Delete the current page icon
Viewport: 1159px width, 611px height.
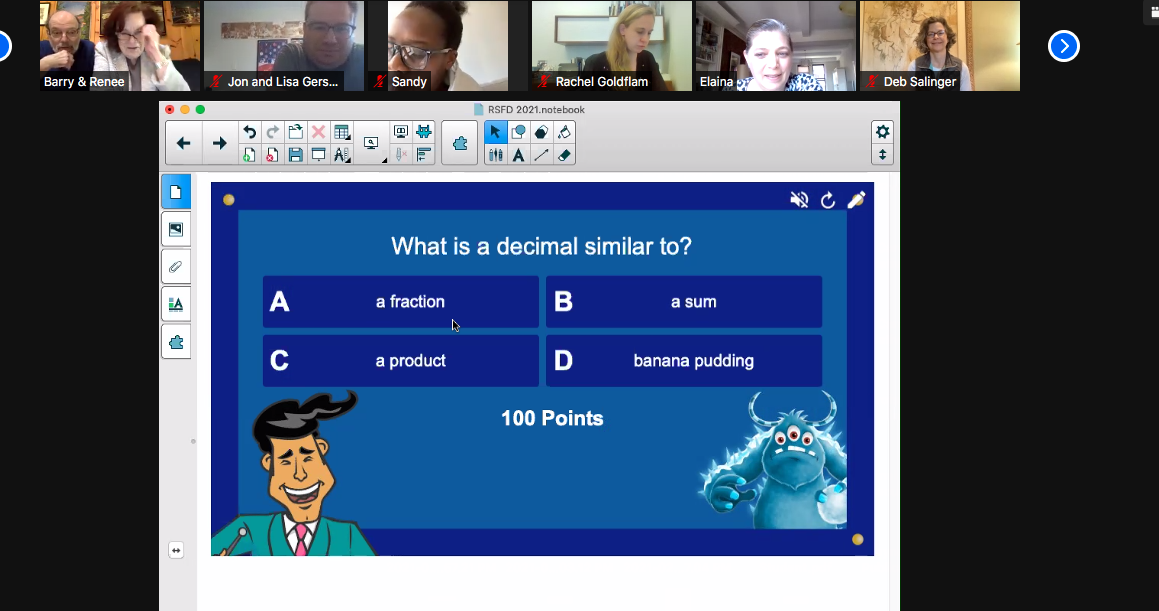(x=272, y=154)
